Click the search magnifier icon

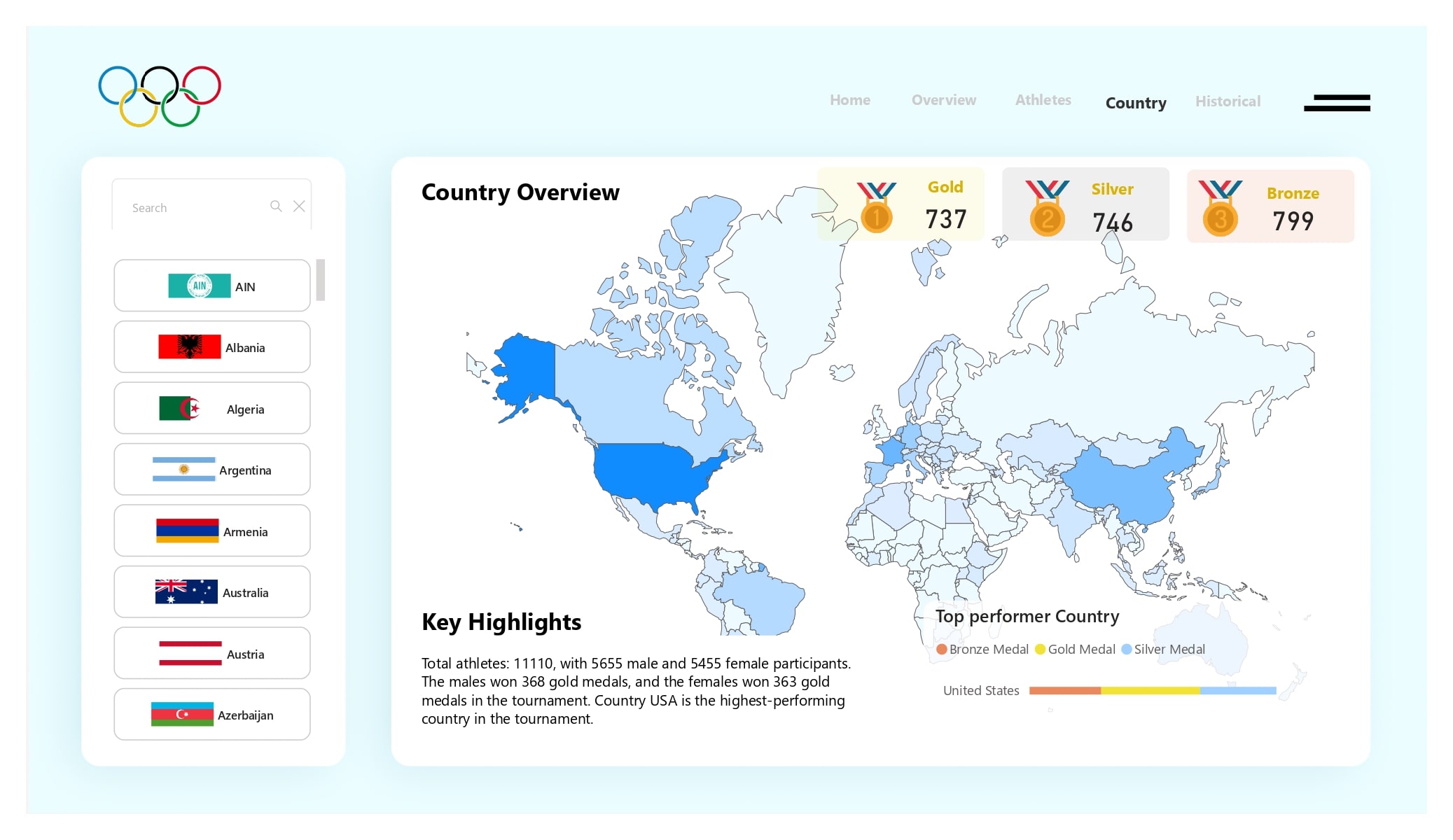[x=276, y=206]
